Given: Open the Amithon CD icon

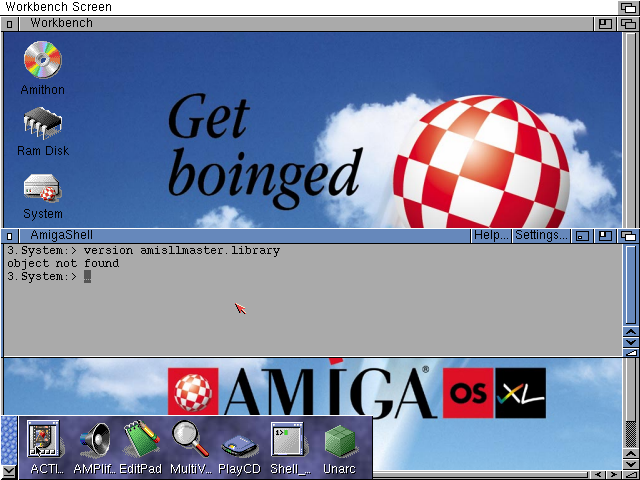Looking at the screenshot, I should [x=42, y=60].
